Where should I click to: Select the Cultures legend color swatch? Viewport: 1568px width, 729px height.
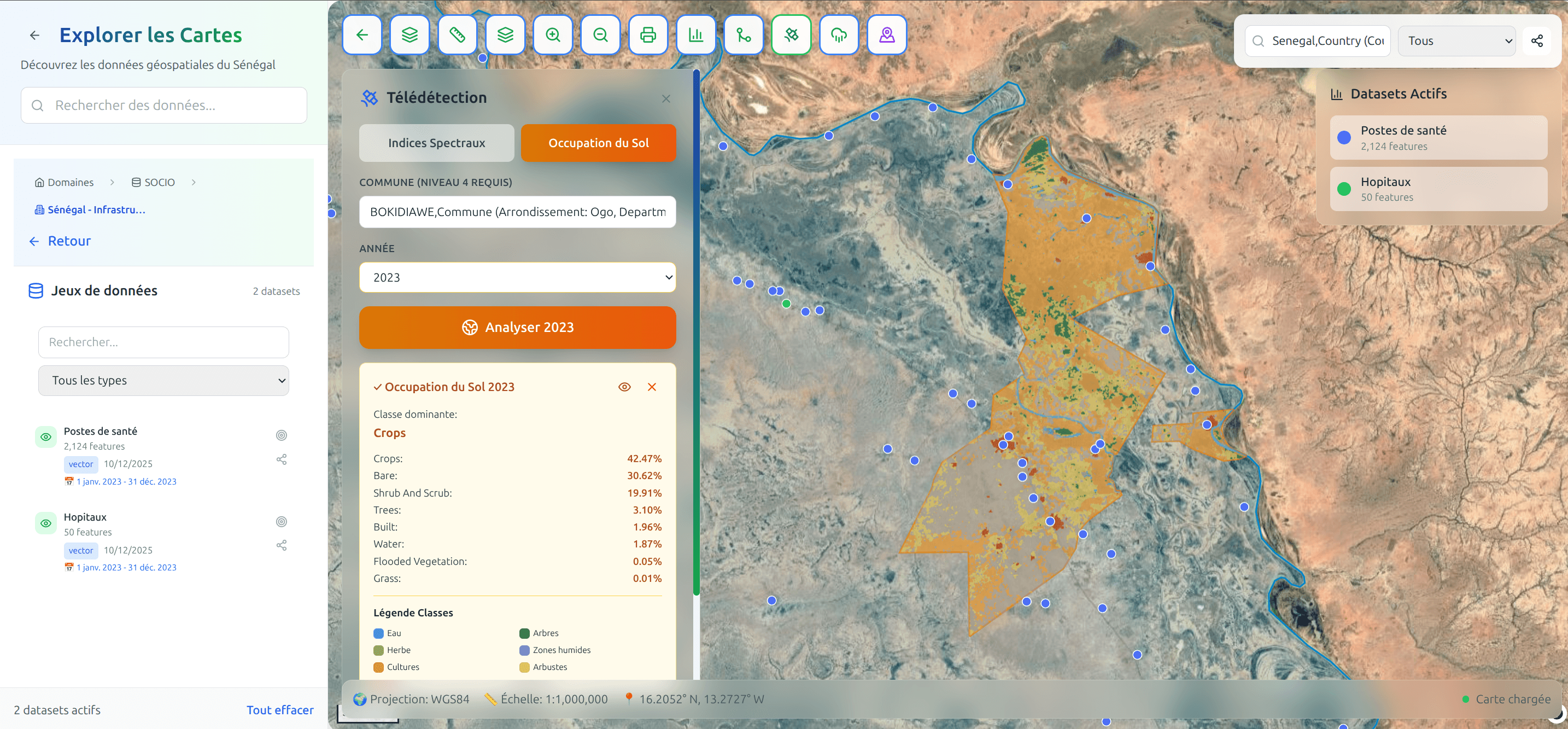coord(379,667)
